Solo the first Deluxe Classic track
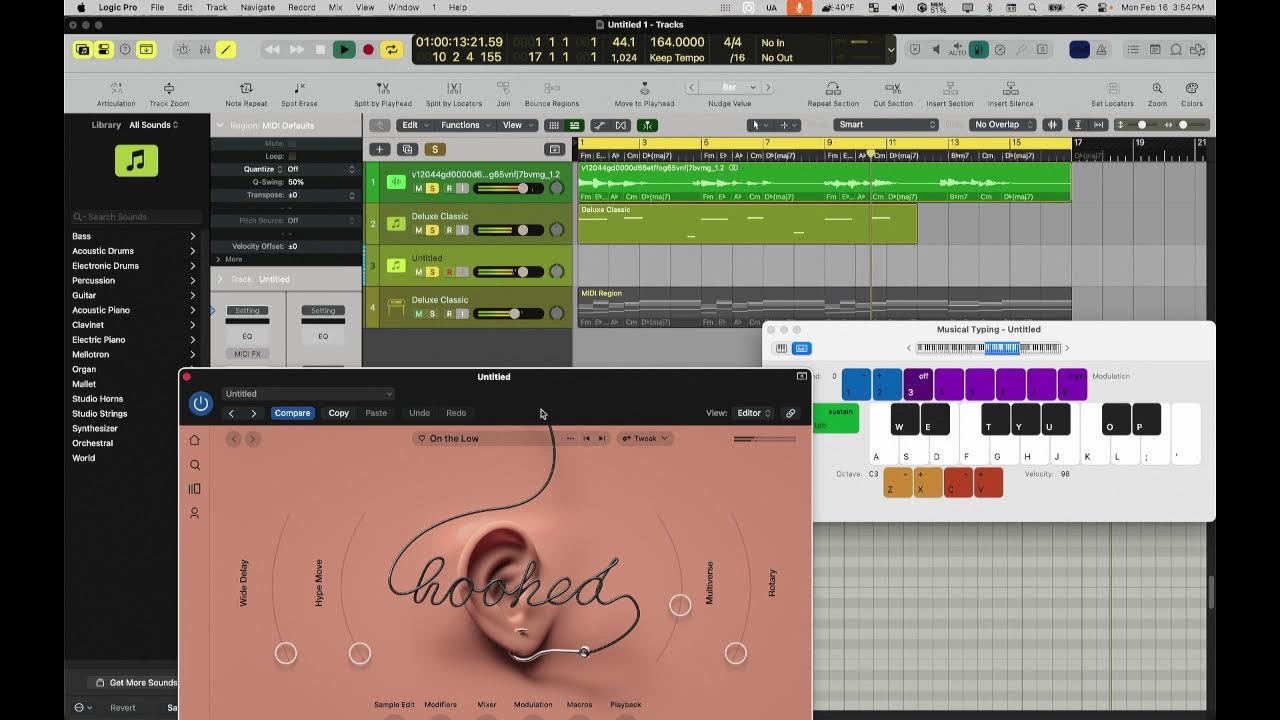This screenshot has width=1280, height=720. pyautogui.click(x=432, y=230)
